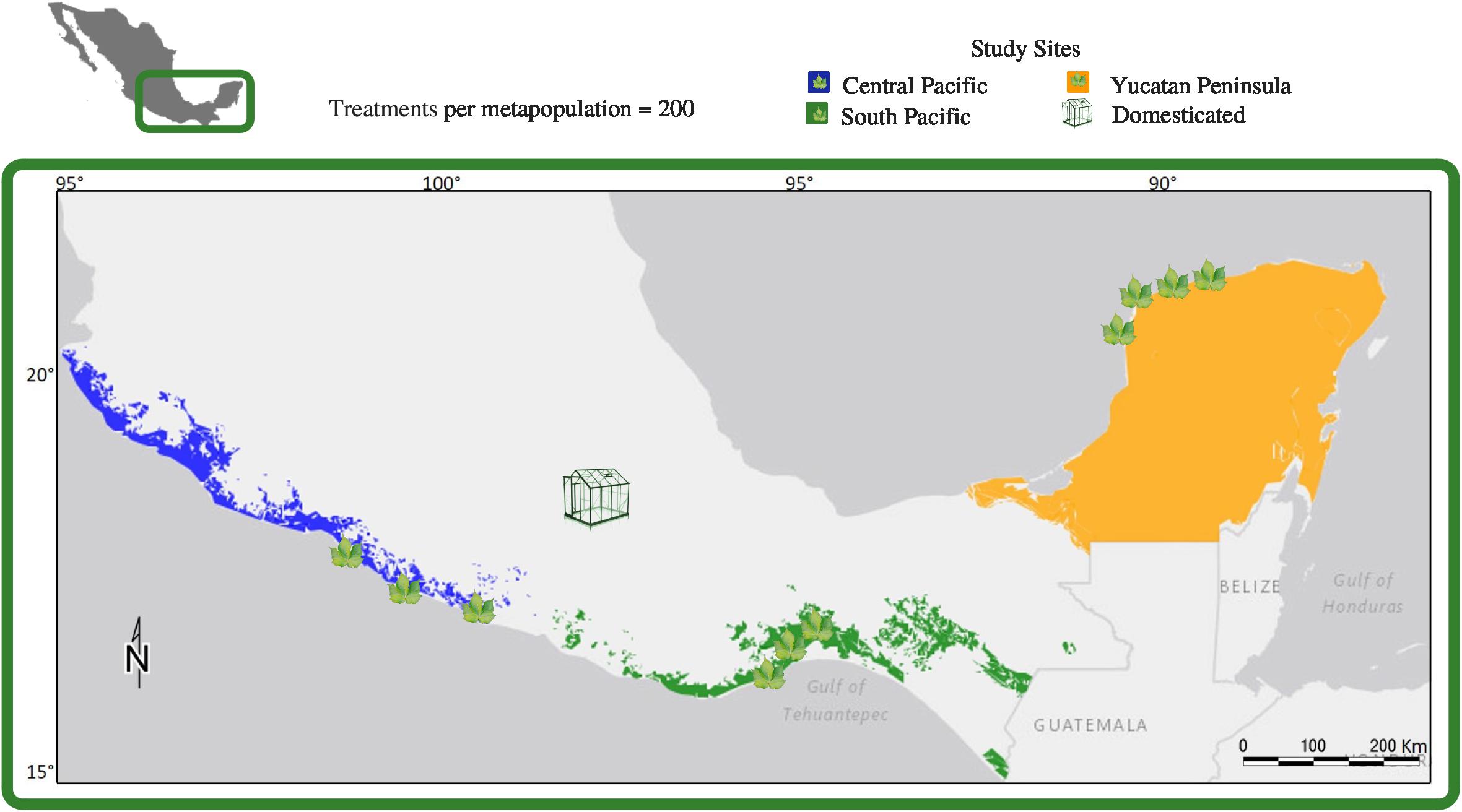Click the northernmost South Pacific leaf marker

pos(817,625)
